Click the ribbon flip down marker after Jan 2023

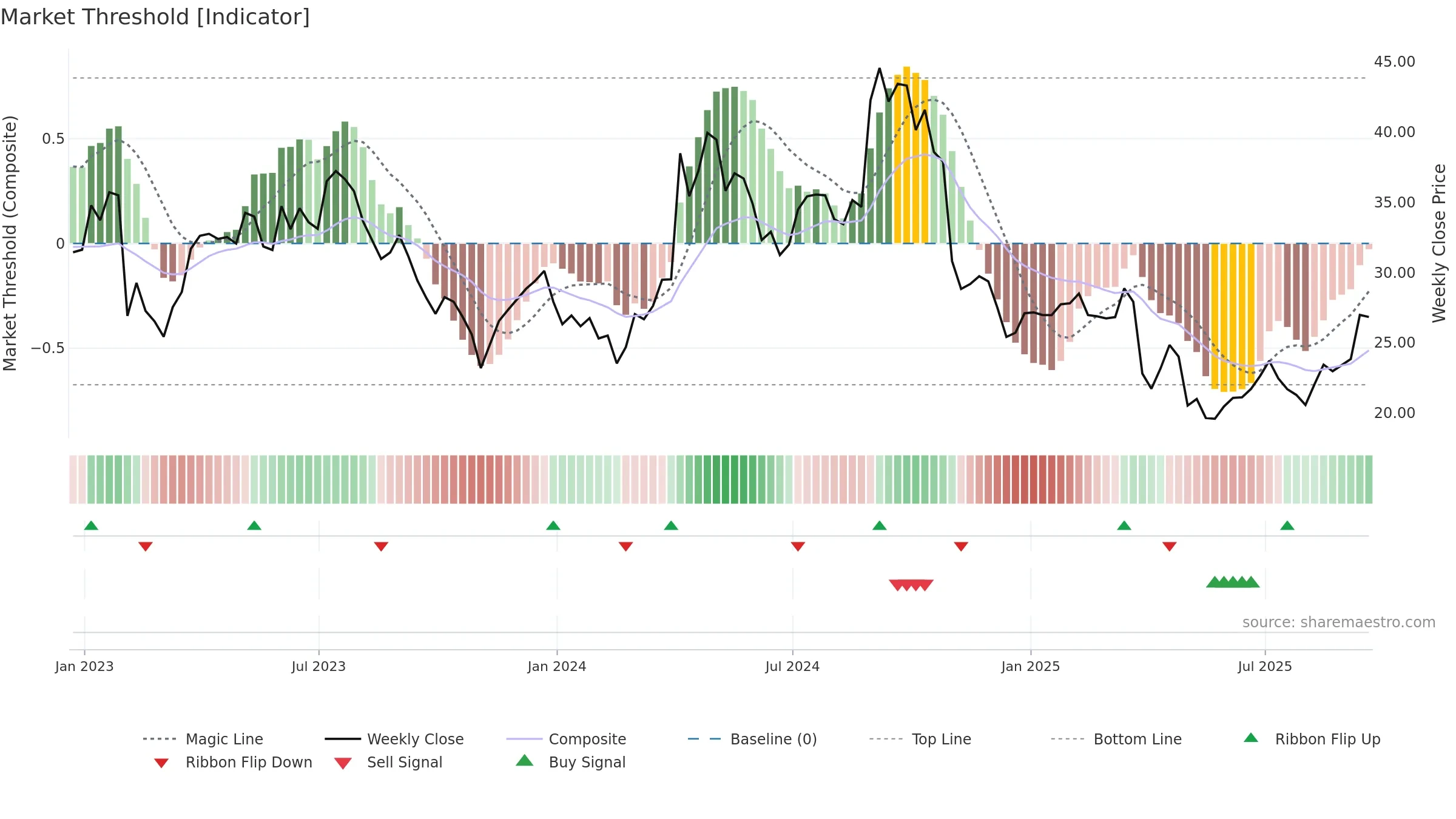(x=146, y=547)
